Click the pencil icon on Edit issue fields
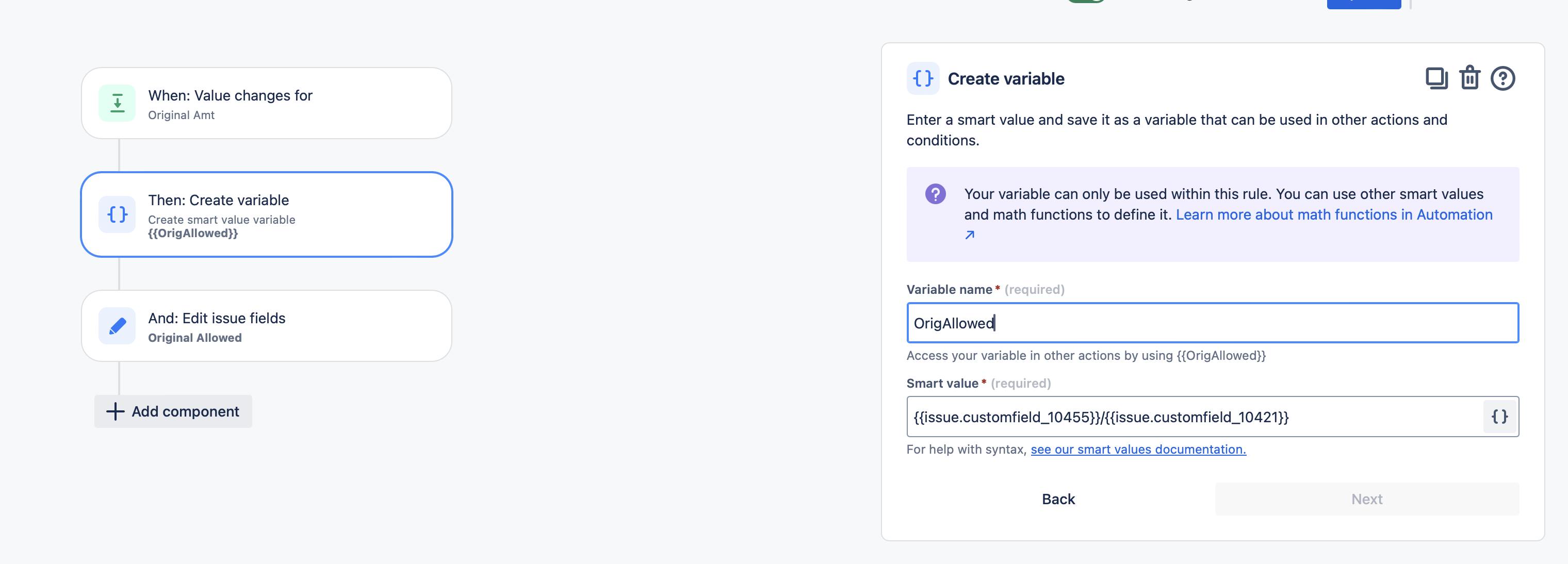The height and width of the screenshot is (564, 1568). coord(118,326)
